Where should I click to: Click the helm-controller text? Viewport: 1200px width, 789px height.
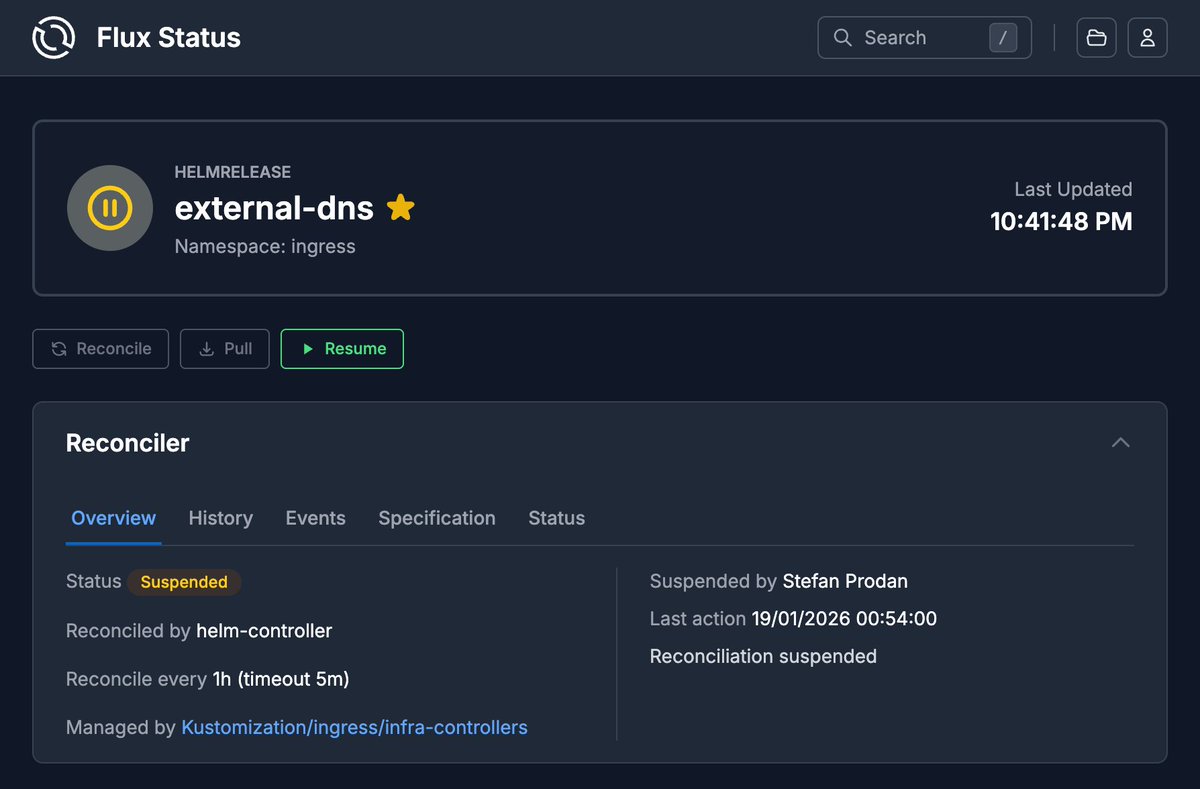pyautogui.click(x=264, y=631)
